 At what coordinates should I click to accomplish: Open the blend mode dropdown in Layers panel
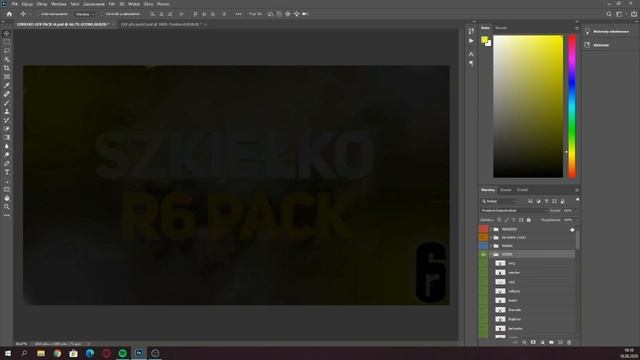coord(513,211)
